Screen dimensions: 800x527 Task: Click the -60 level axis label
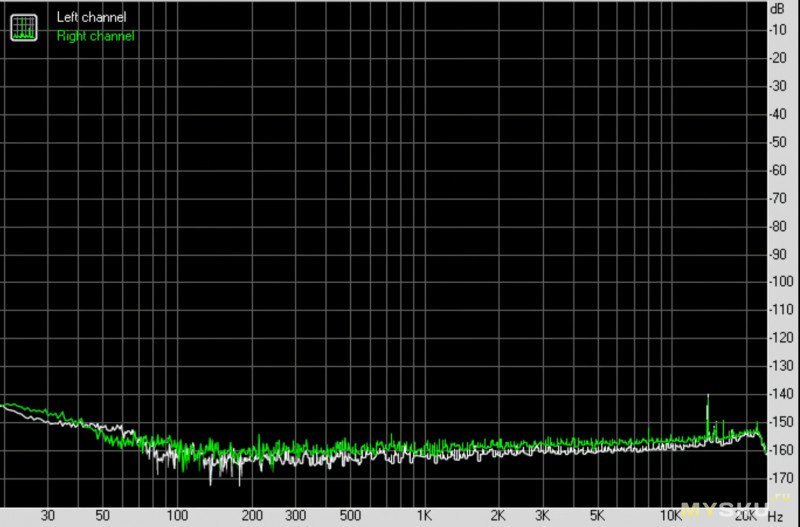coord(777,170)
